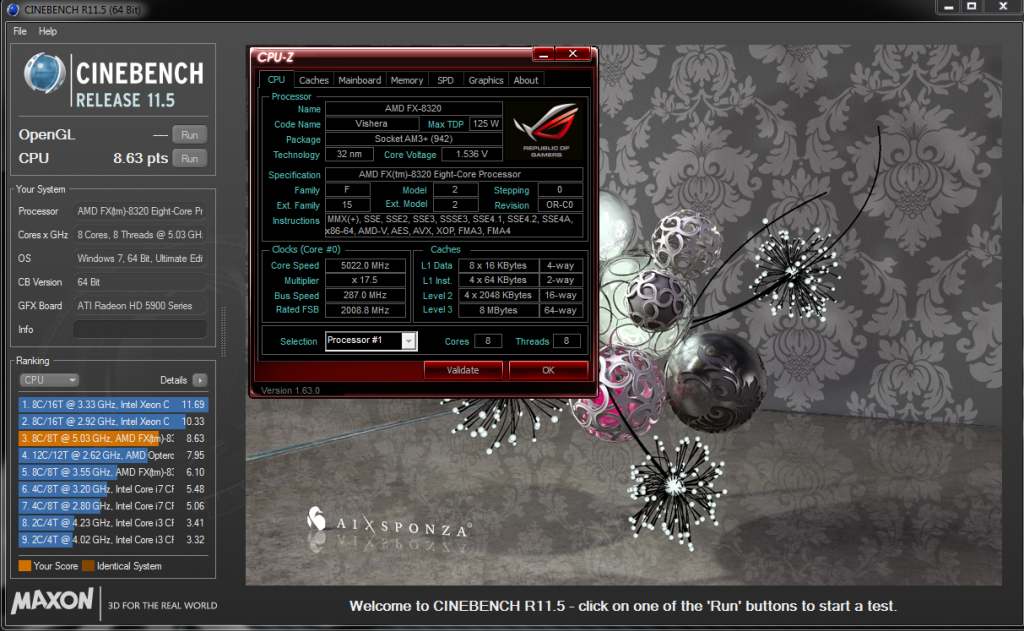
Task: Click the Processor field in Your System
Action: point(140,211)
